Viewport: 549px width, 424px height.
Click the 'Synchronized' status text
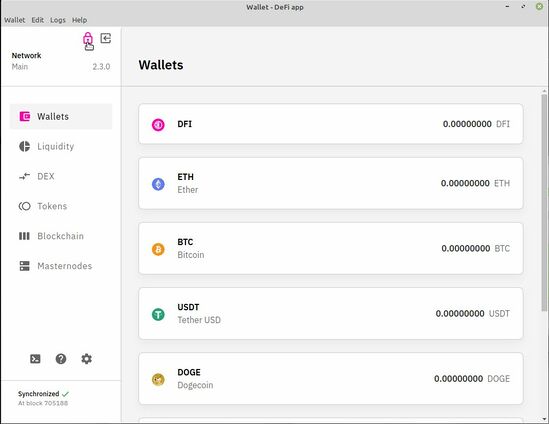pyautogui.click(x=39, y=394)
